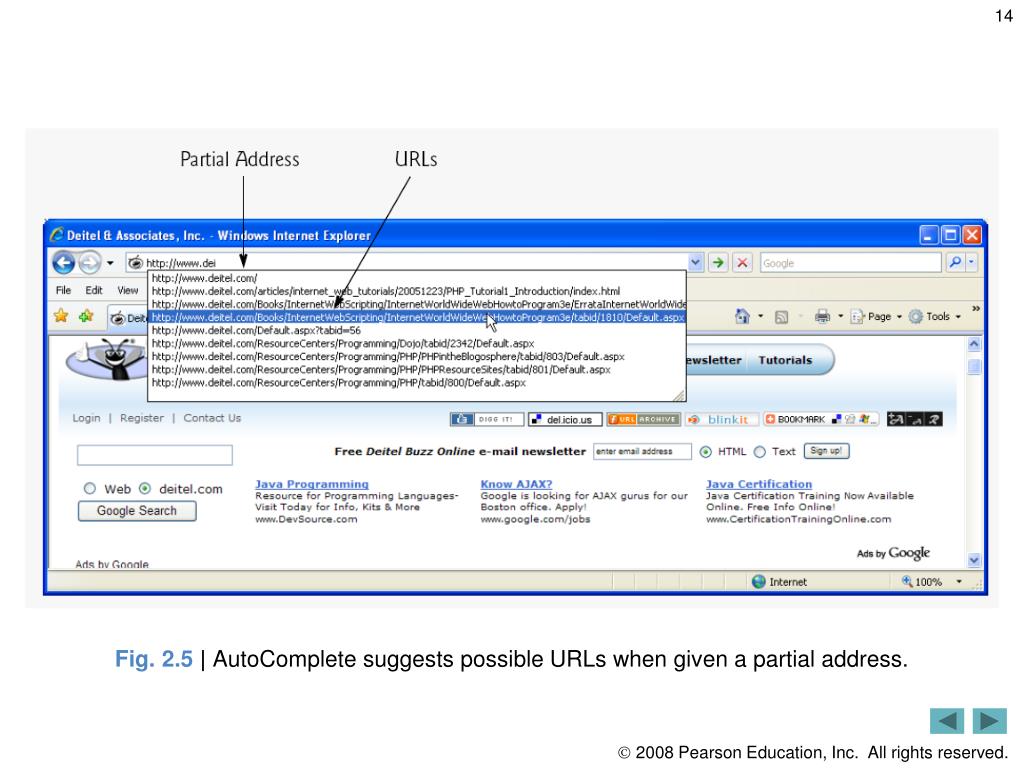Click the Internet zone status icon

tap(758, 581)
